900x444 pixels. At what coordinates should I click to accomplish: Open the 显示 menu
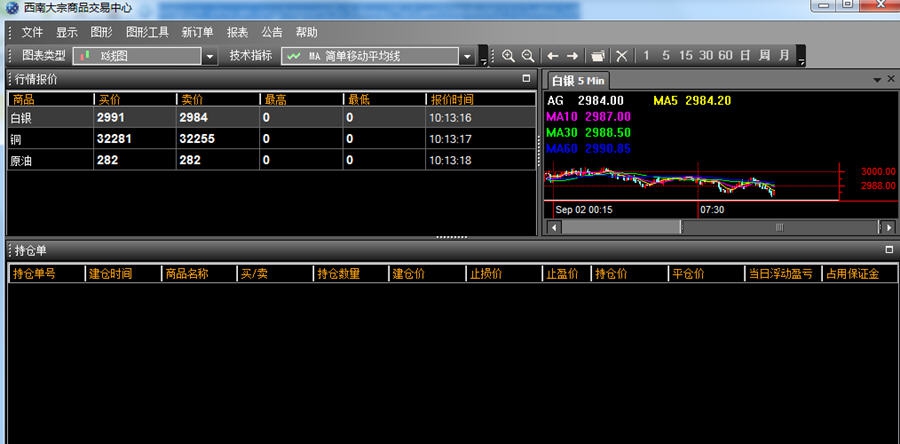67,32
